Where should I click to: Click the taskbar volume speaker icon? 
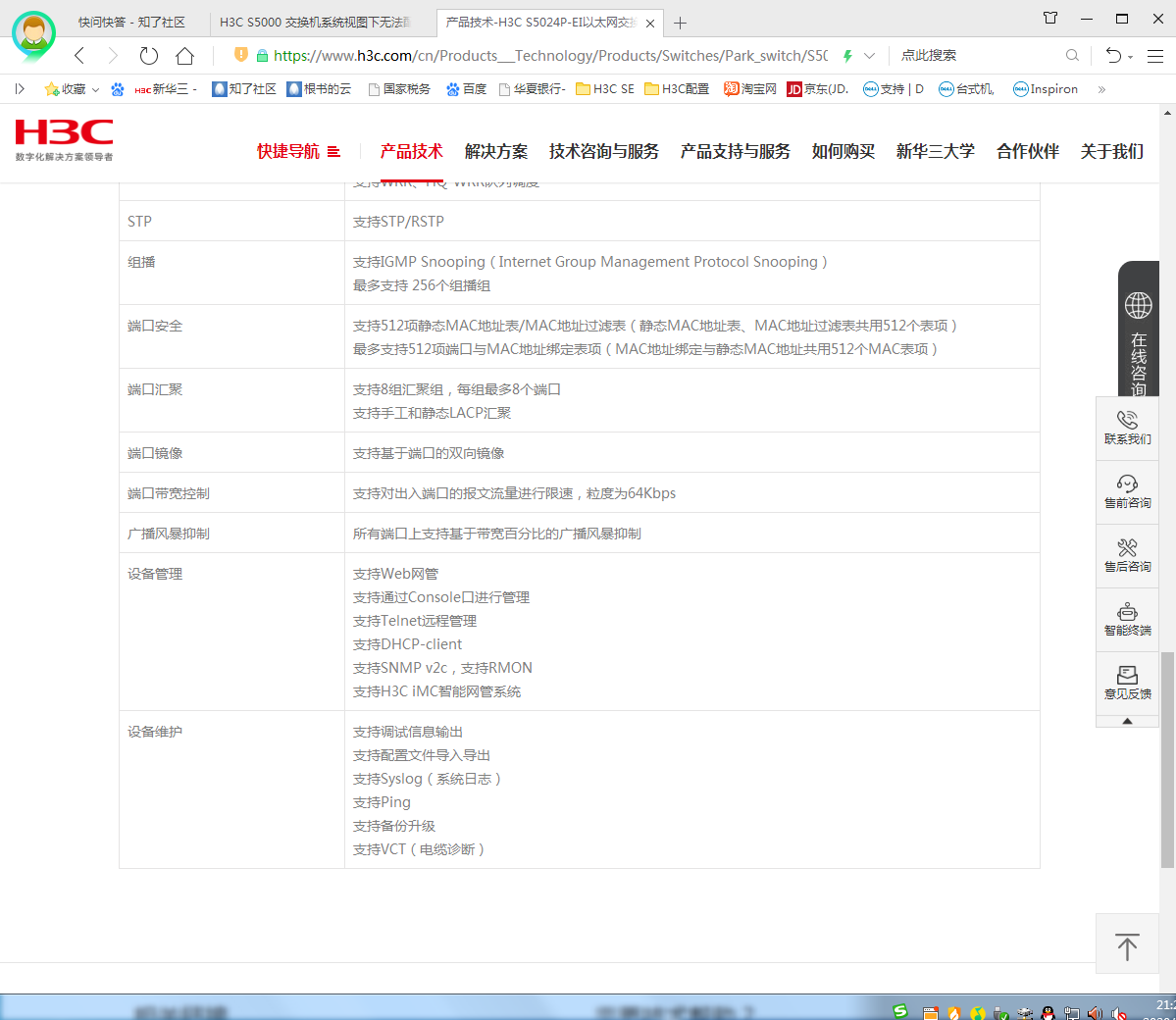[1095, 1013]
